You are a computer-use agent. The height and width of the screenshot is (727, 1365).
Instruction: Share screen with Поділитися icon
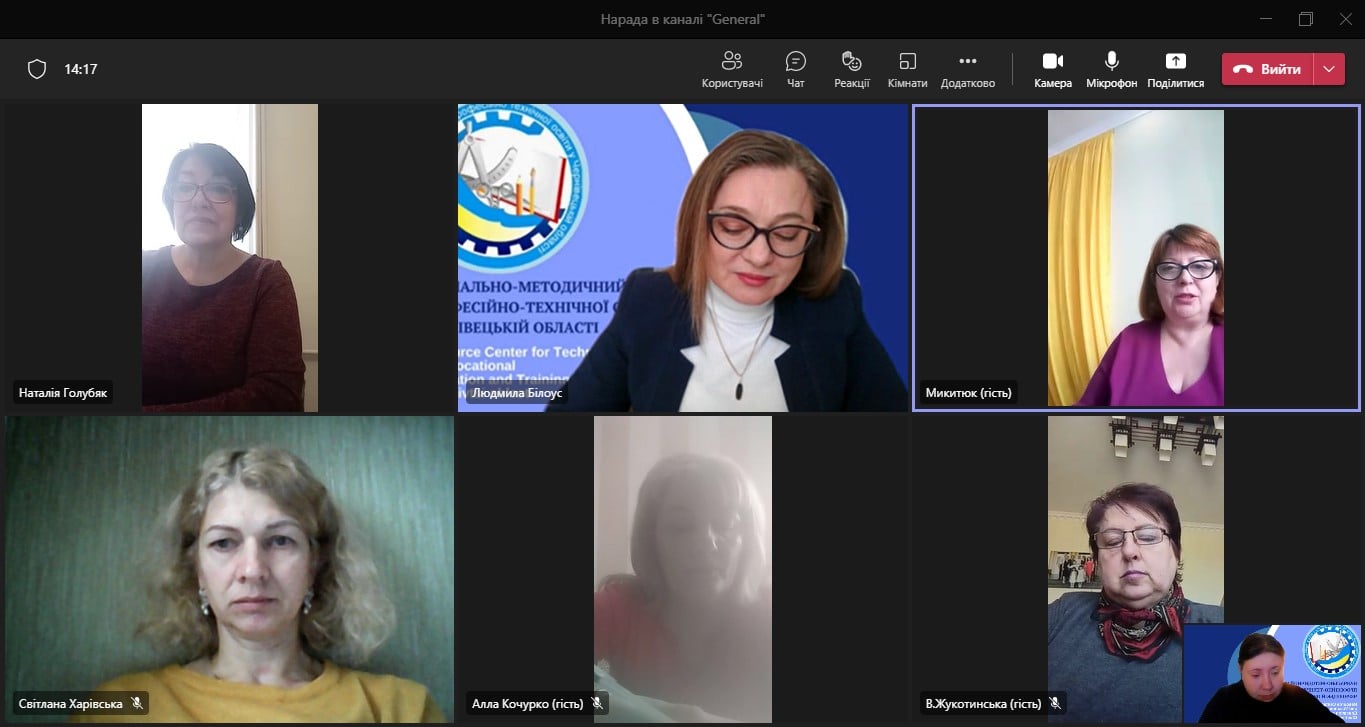(1175, 69)
